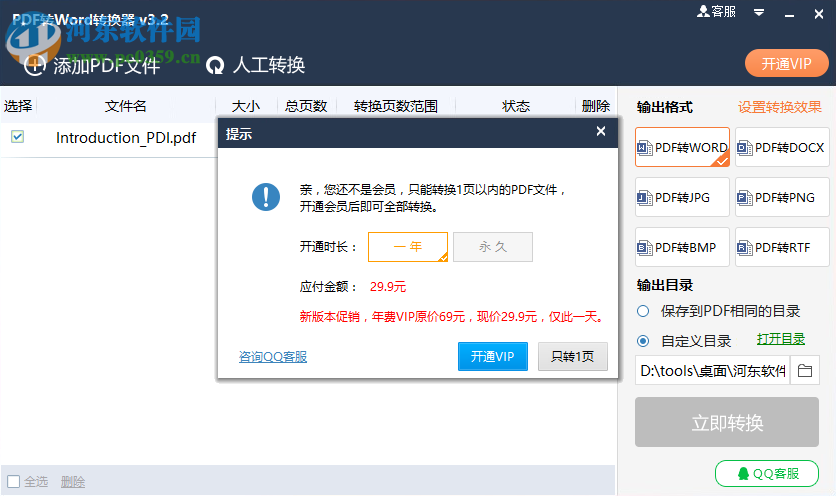Select PDF转DOCX output format
The width and height of the screenshot is (836, 496).
click(x=782, y=147)
